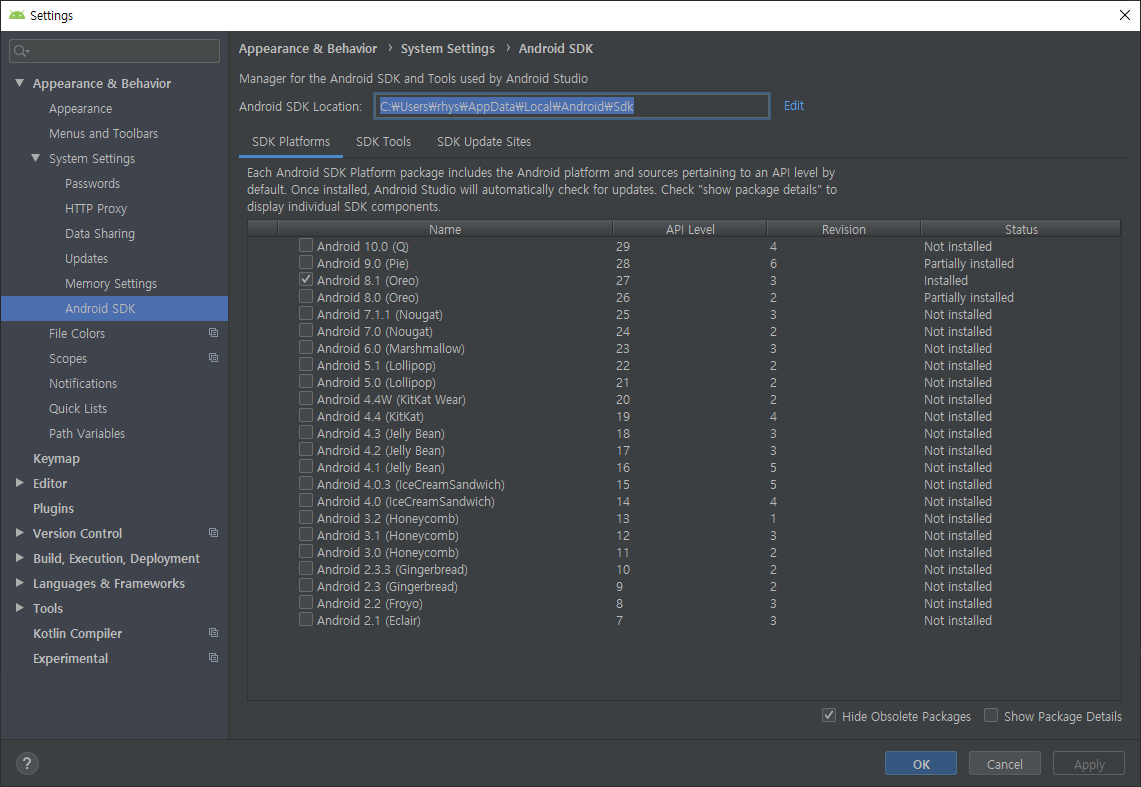This screenshot has width=1141, height=787.
Task: Open Updates settings
Action: 87,258
